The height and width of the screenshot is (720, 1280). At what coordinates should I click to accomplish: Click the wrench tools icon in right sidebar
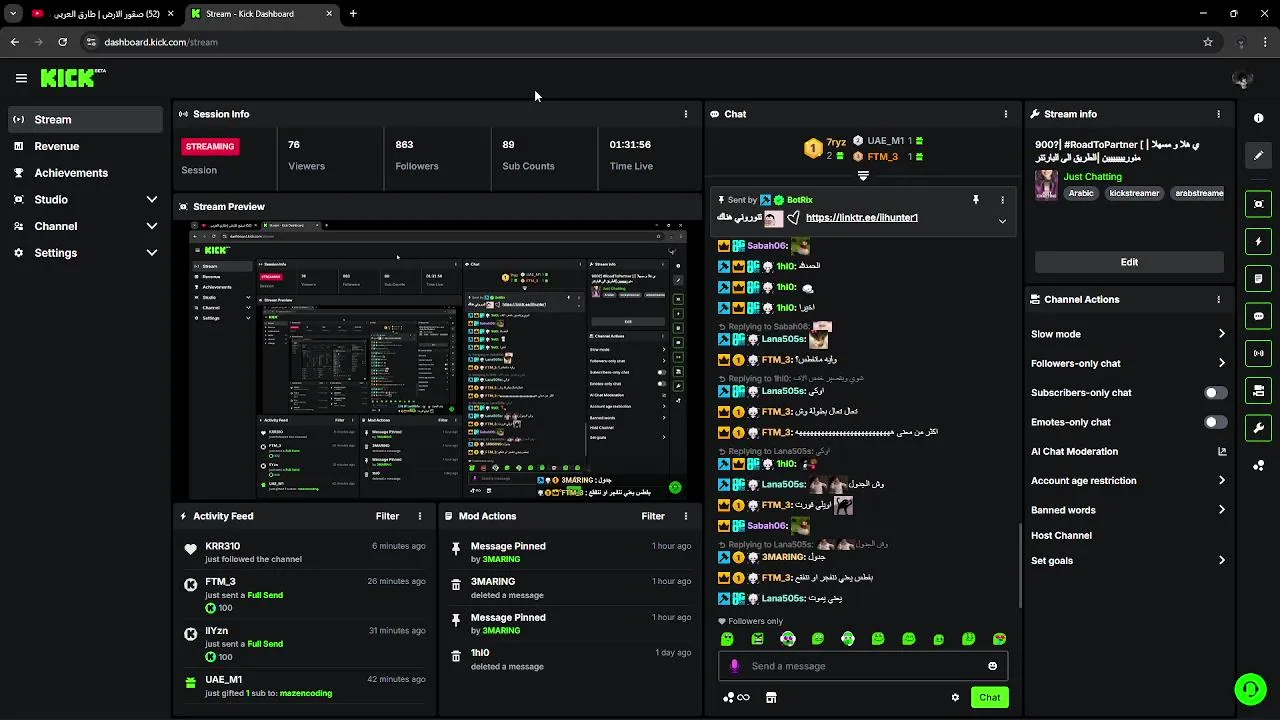1258,428
